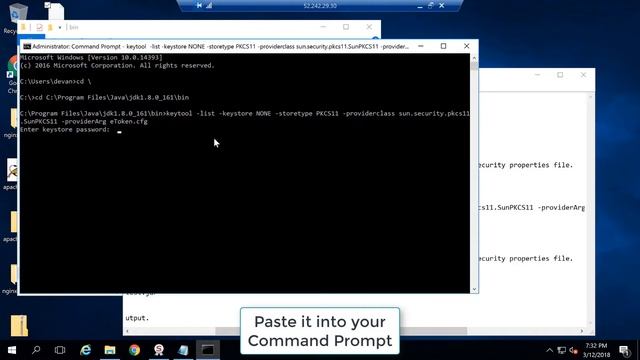Click Notepad scroll right arrow
640x360 pixels.
pyautogui.click(x=582, y=331)
